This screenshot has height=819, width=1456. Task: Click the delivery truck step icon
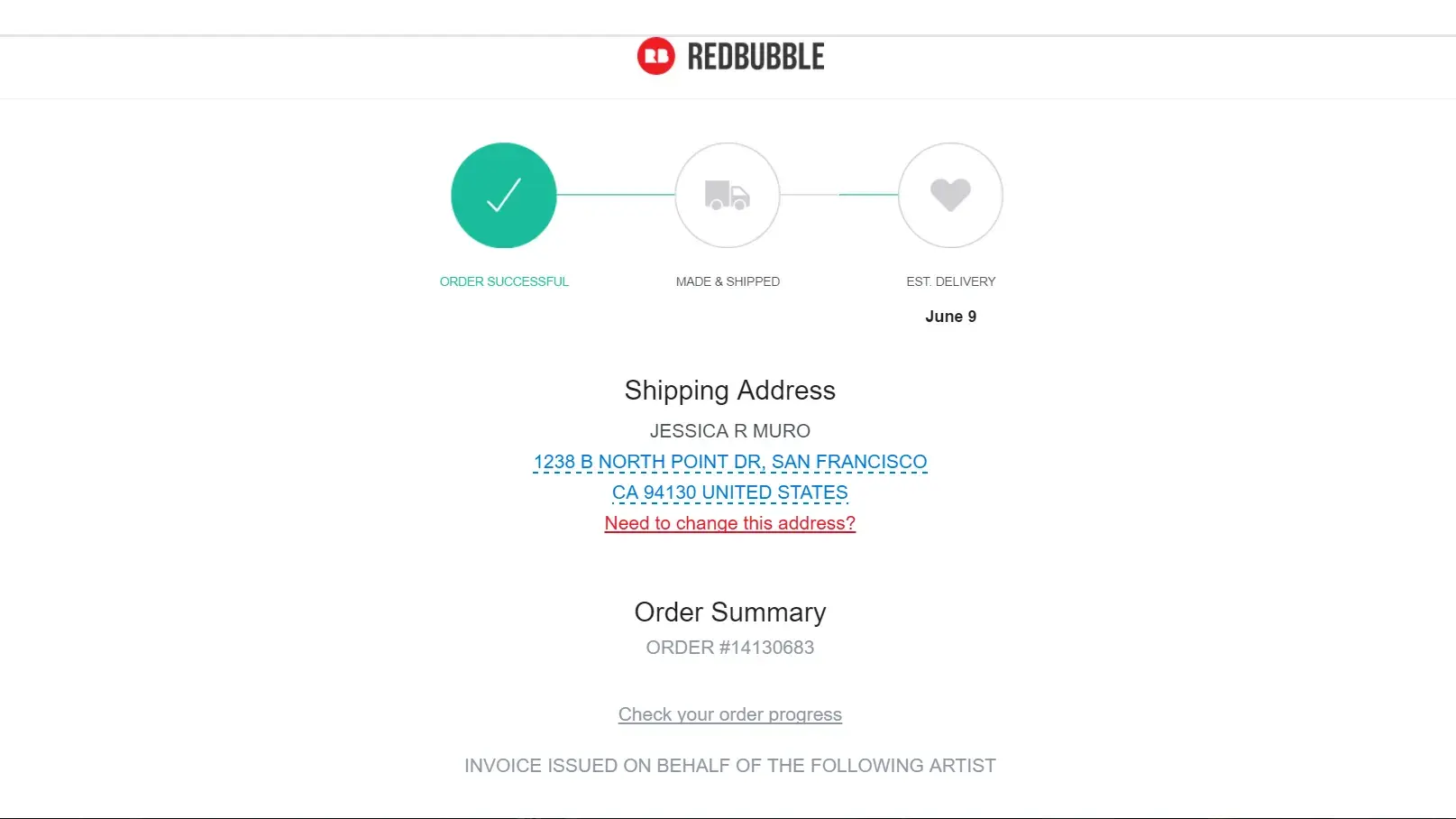coord(727,195)
